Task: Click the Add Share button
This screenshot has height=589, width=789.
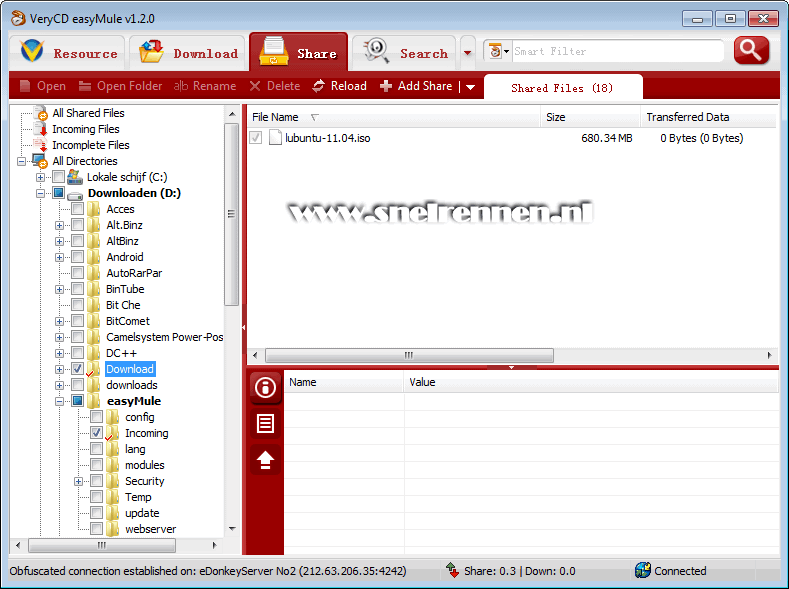Action: point(416,86)
